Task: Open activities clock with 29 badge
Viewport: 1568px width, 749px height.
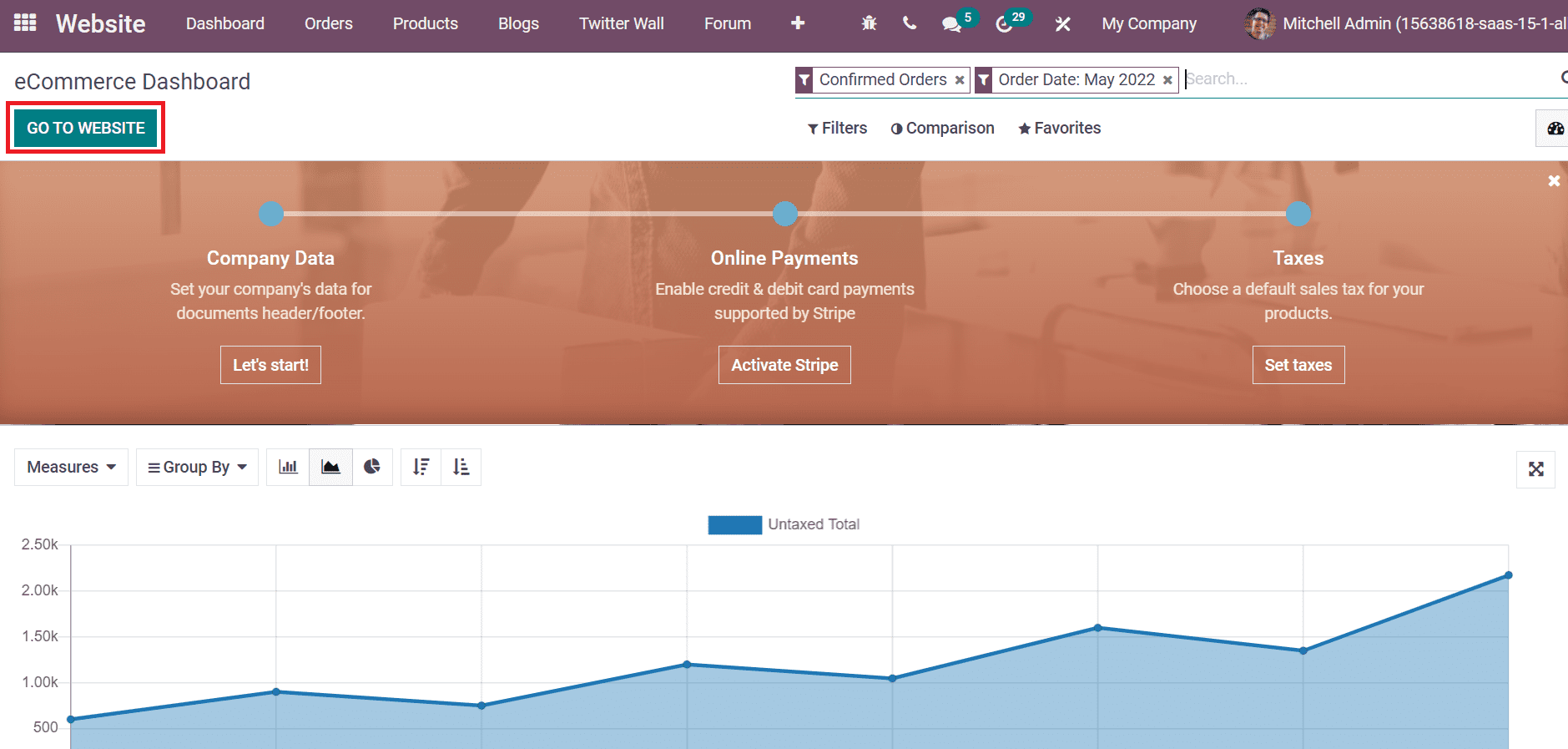Action: (x=1011, y=22)
